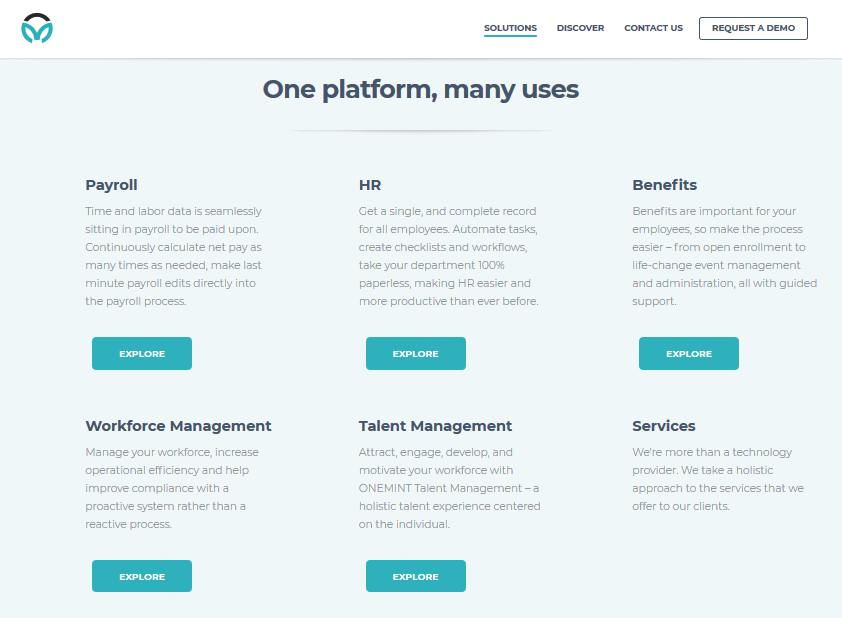Image resolution: width=842 pixels, height=618 pixels.
Task: Explore the Payroll solution
Action: (141, 353)
